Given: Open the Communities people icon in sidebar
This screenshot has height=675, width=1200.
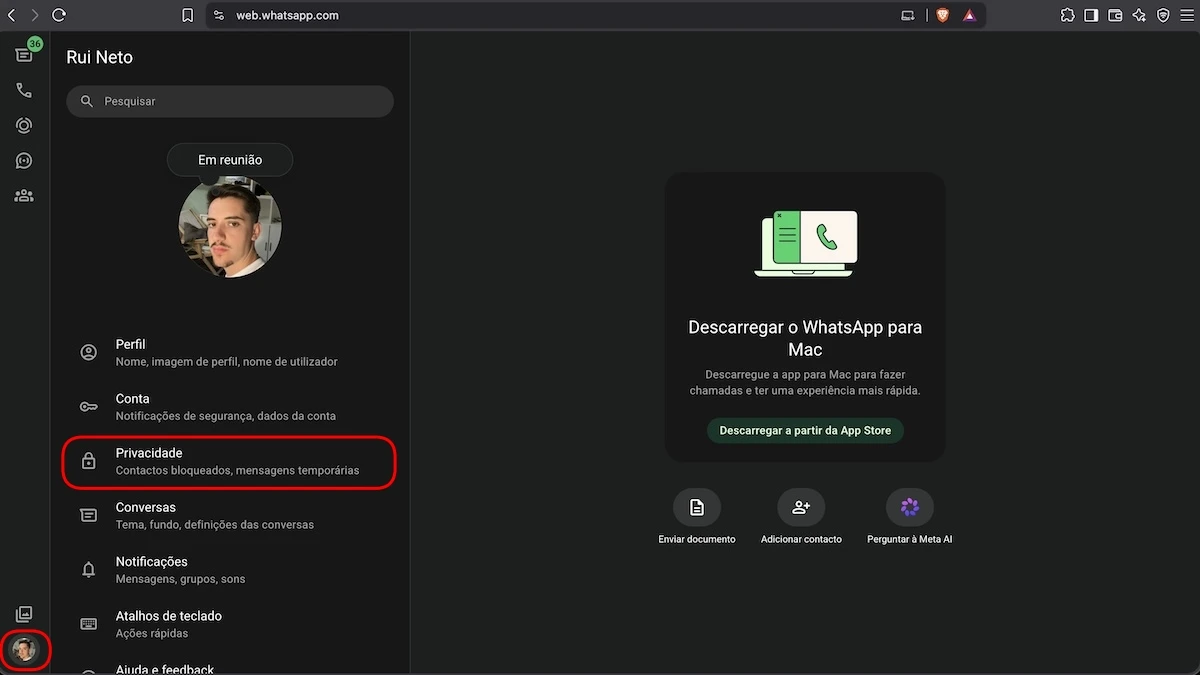Looking at the screenshot, I should point(24,196).
